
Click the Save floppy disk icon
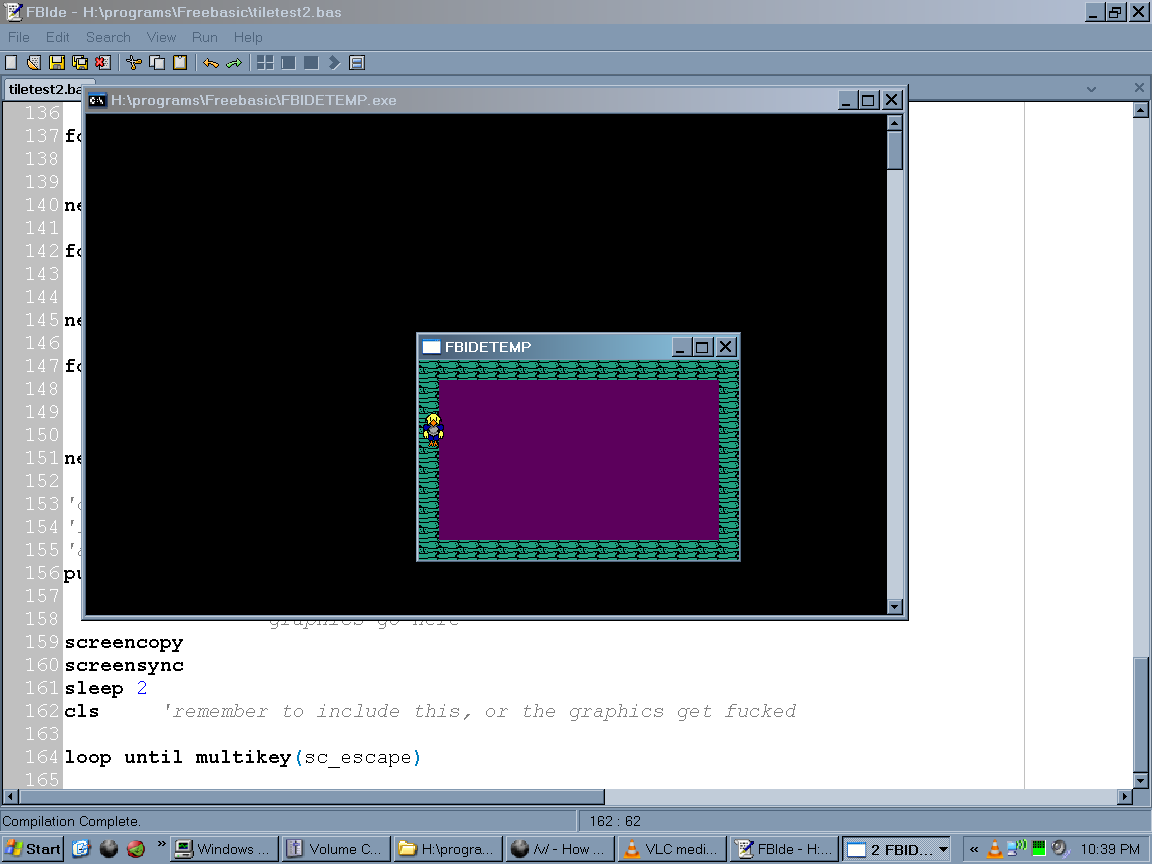pos(57,63)
